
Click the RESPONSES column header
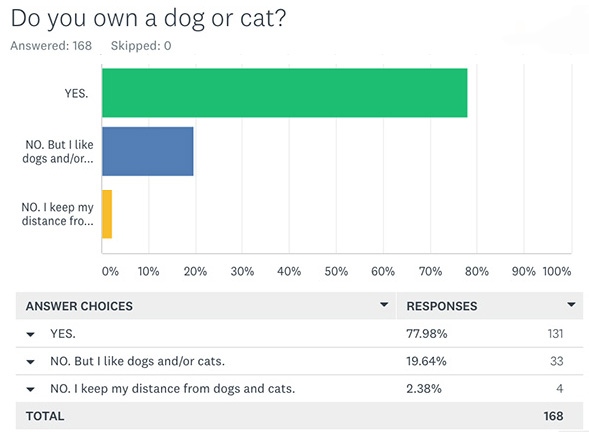(442, 306)
